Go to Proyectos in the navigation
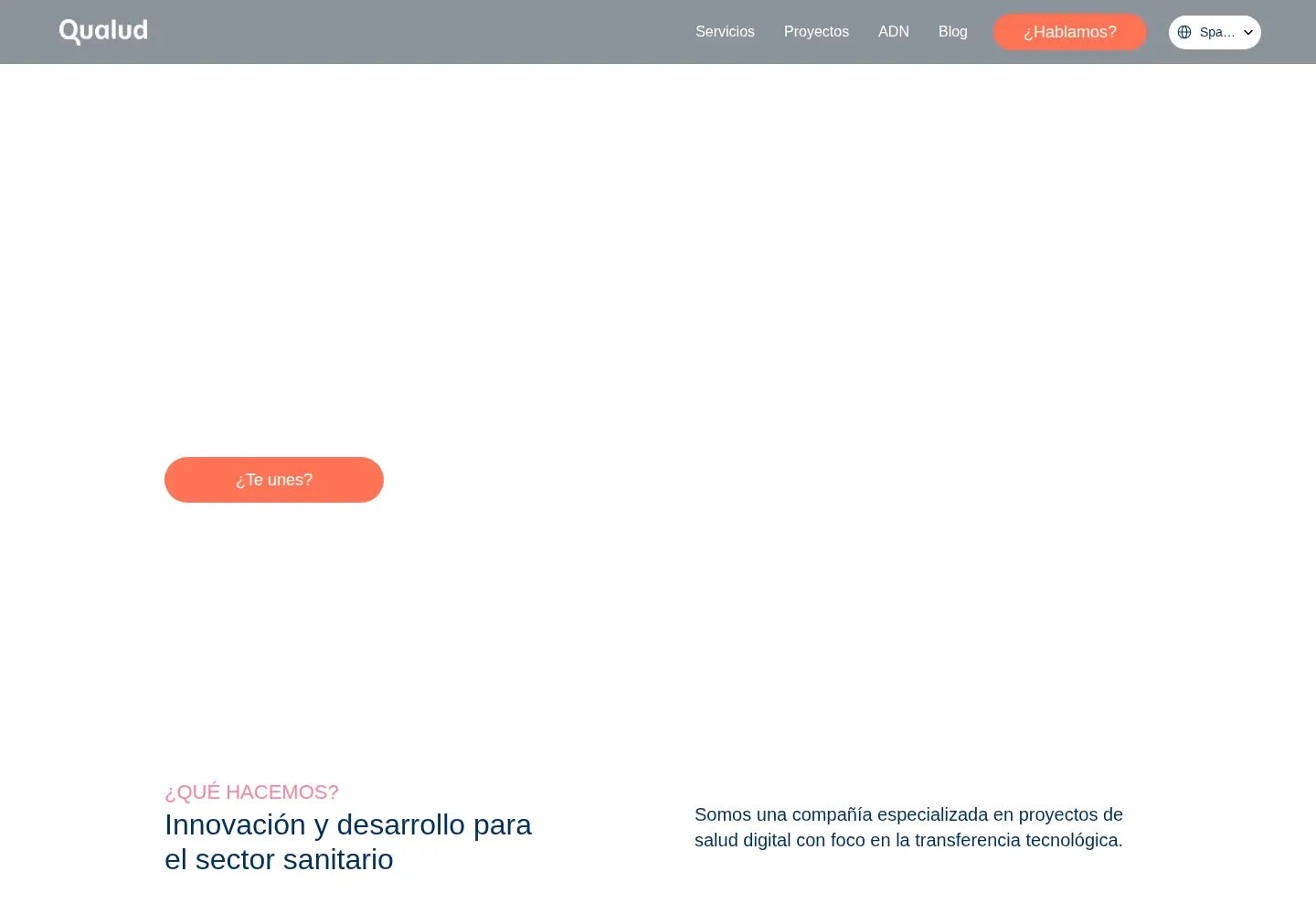This screenshot has width=1316, height=914. point(816,32)
